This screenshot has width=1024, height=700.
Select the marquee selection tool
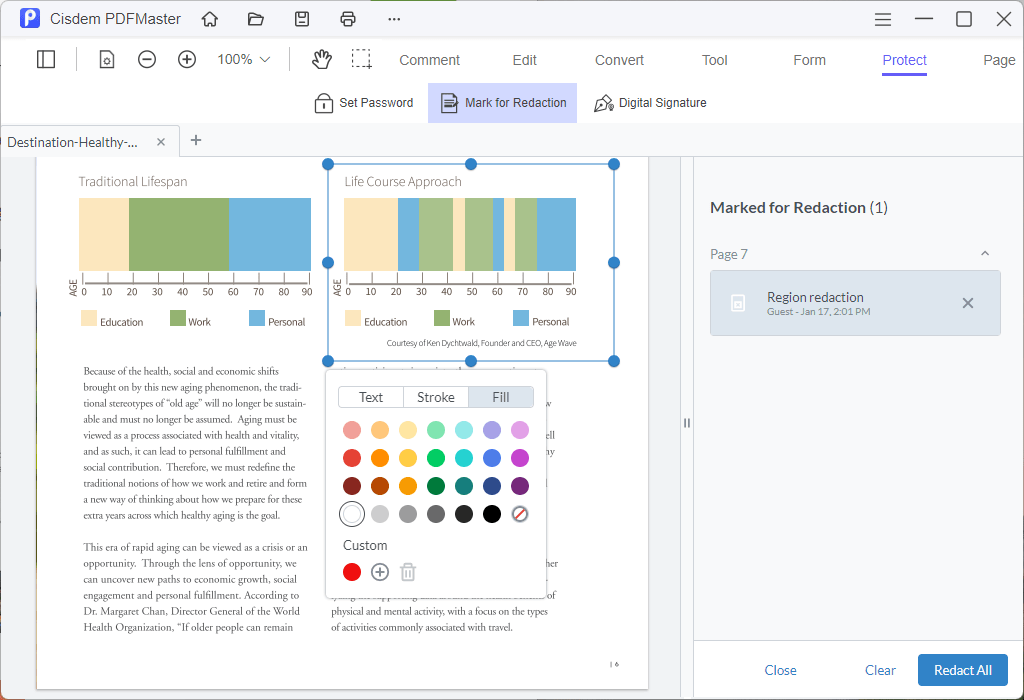(x=361, y=59)
